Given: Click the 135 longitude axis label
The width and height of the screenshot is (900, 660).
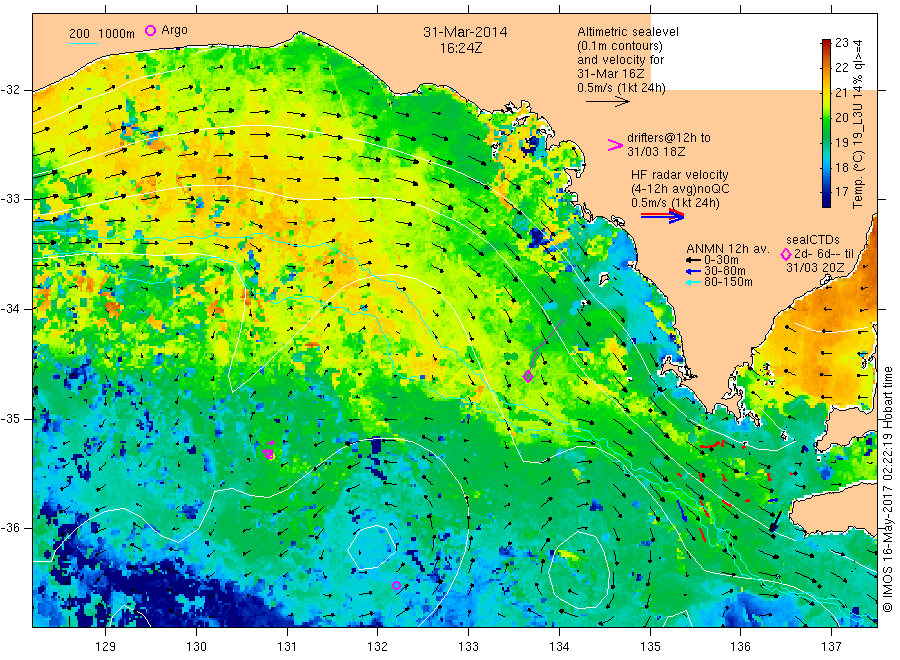Looking at the screenshot, I should (x=650, y=647).
